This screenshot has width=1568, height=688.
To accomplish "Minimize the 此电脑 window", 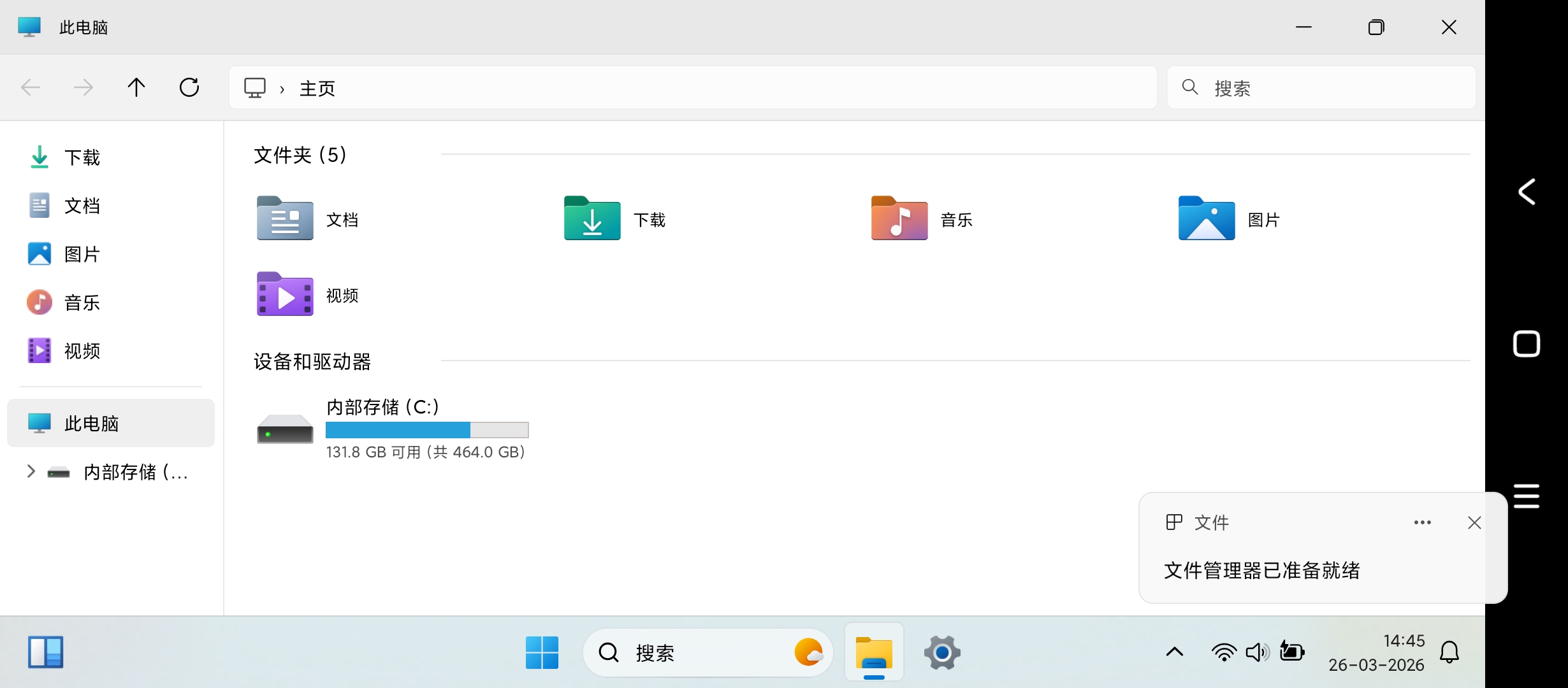I will pos(1303,27).
